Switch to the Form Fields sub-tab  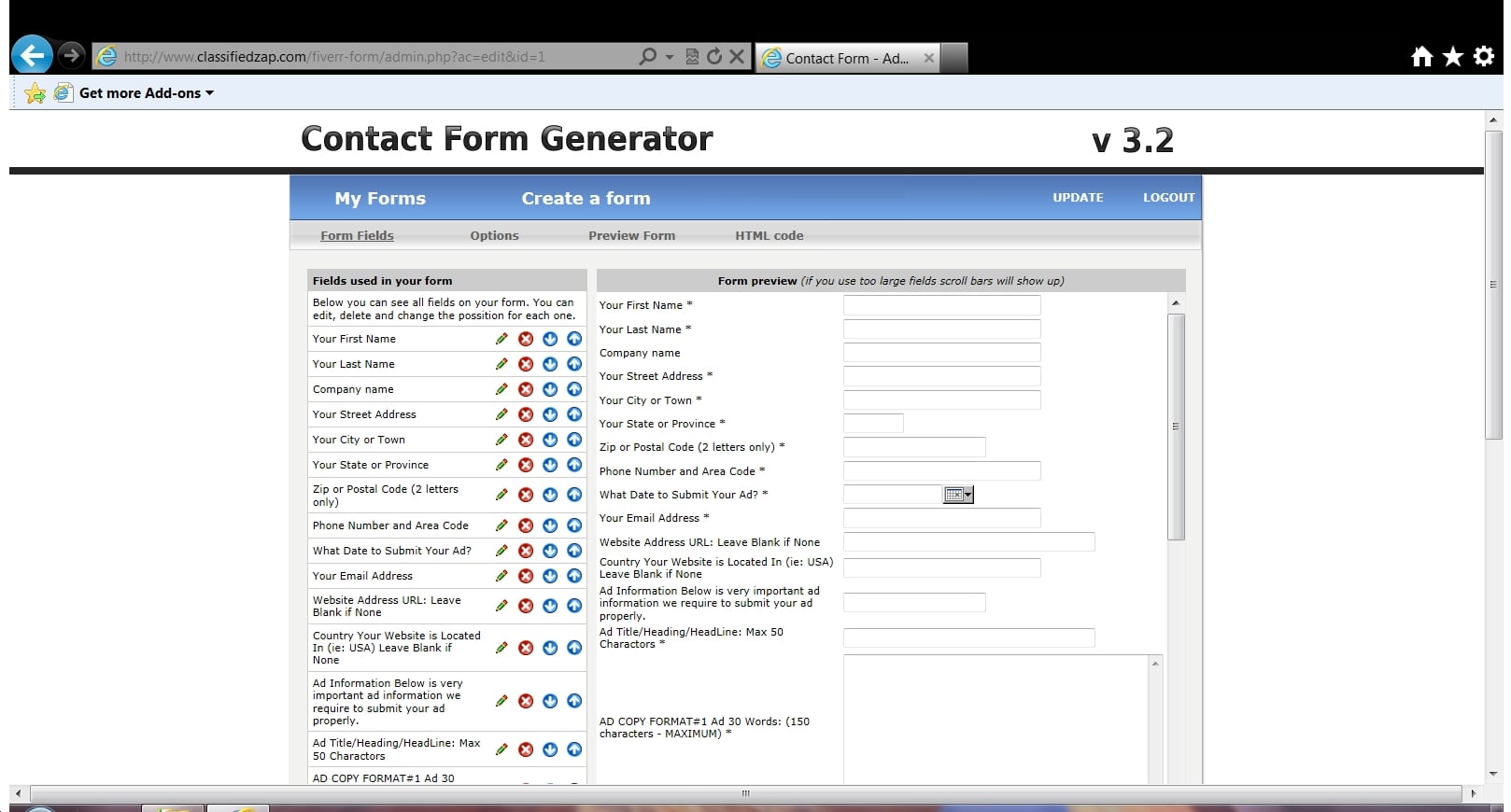[357, 235]
